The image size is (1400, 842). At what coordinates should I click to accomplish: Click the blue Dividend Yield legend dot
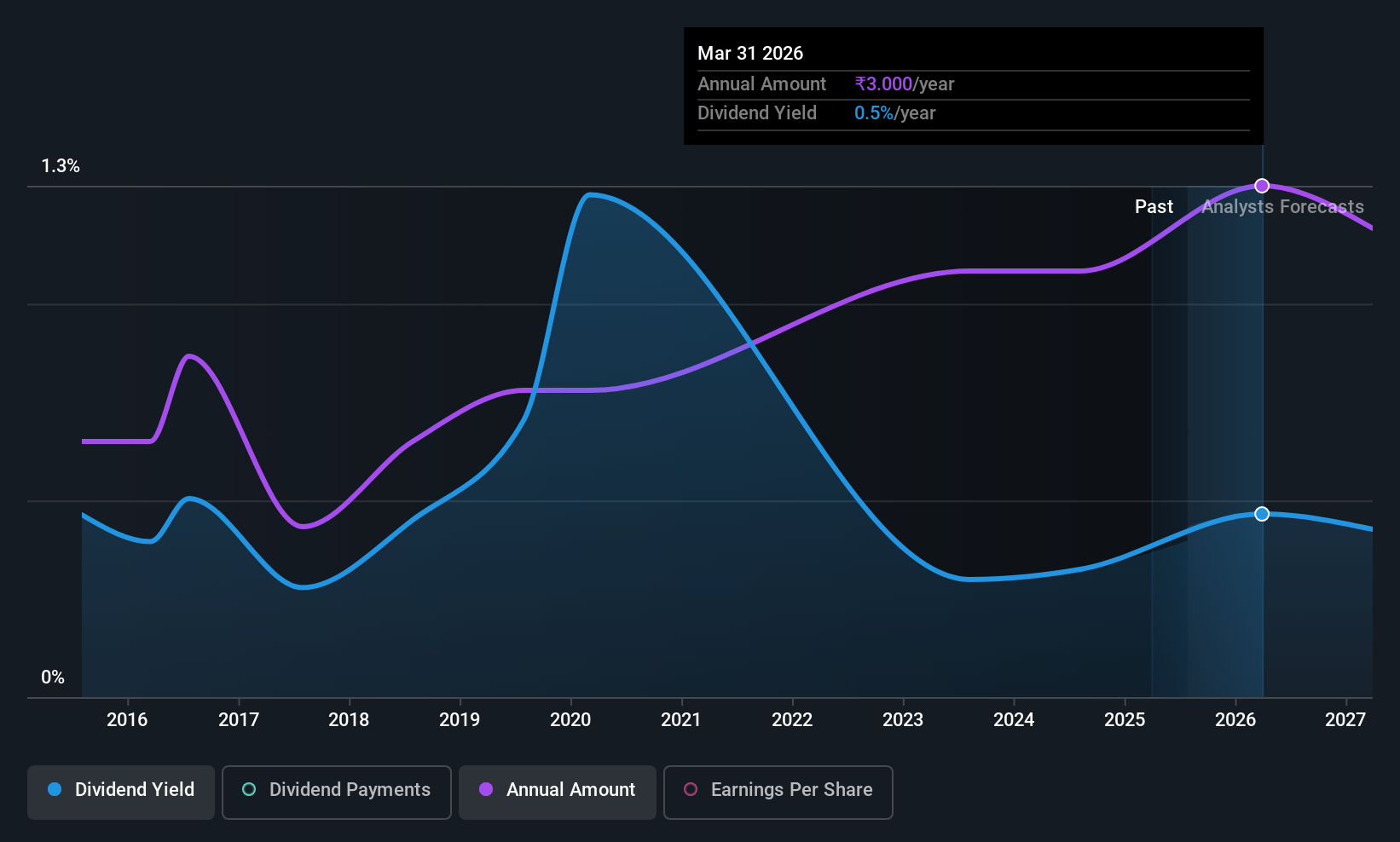55,789
